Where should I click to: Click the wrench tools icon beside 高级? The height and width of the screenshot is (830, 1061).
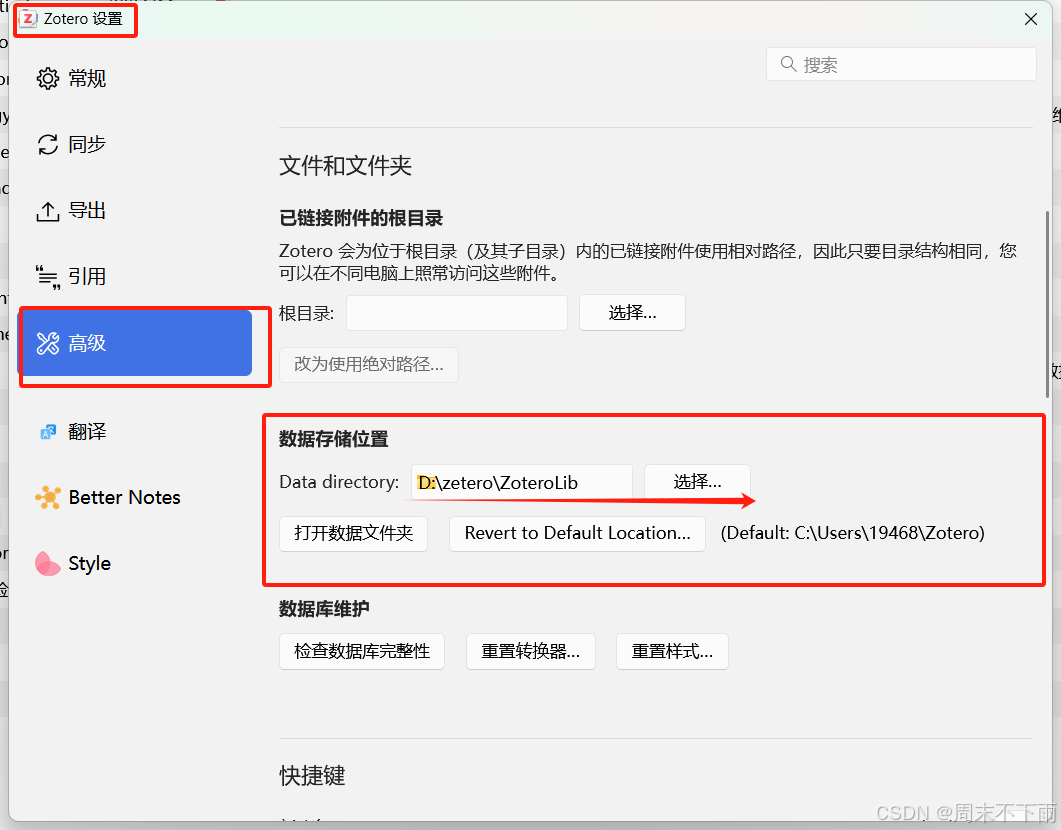pyautogui.click(x=47, y=343)
